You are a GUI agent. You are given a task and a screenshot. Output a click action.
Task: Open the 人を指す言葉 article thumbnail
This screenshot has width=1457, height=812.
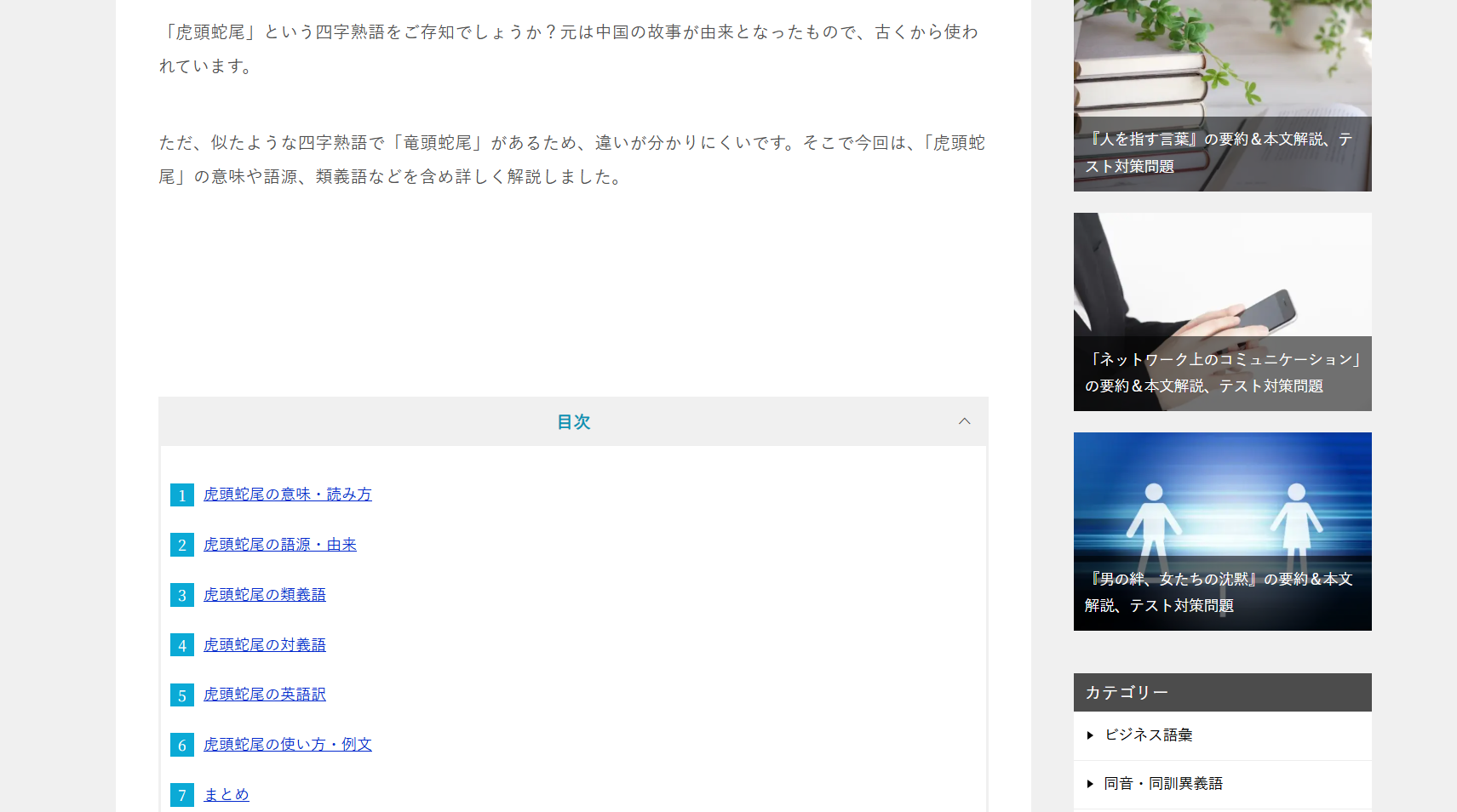pyautogui.click(x=1223, y=95)
